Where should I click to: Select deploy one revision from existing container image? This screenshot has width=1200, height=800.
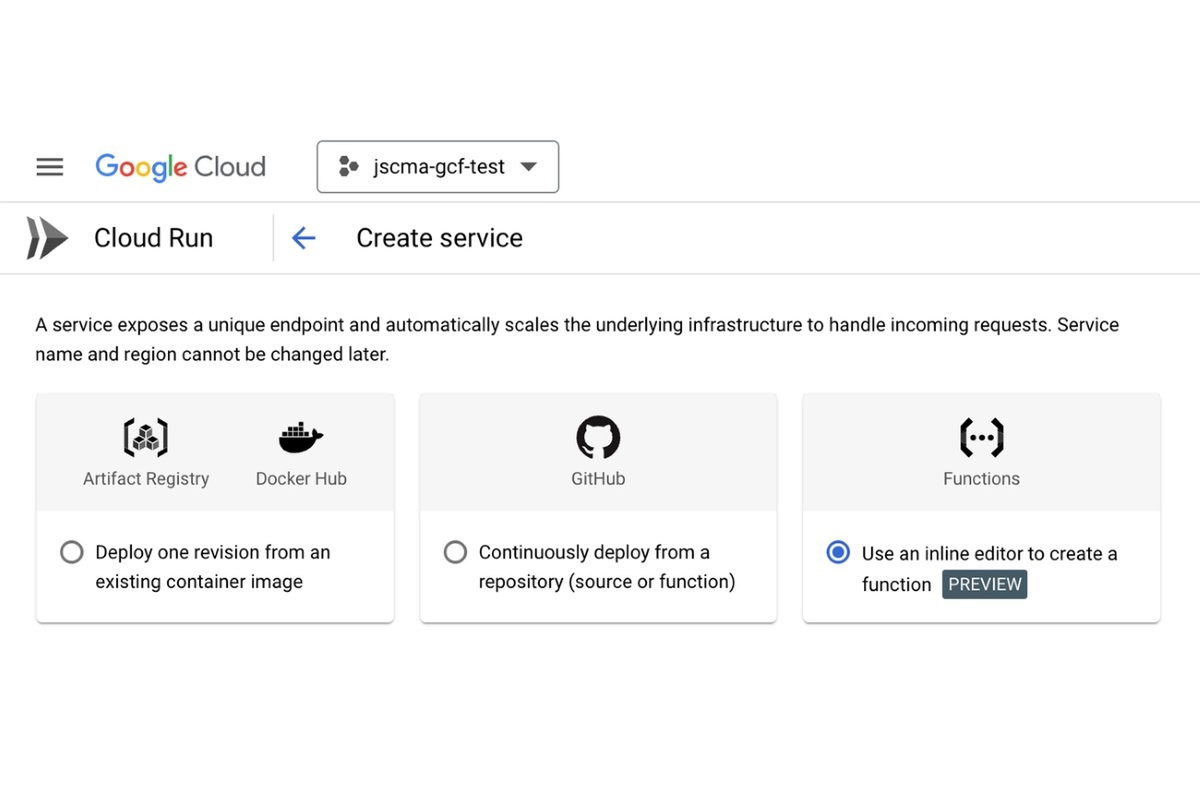pyautogui.click(x=71, y=552)
